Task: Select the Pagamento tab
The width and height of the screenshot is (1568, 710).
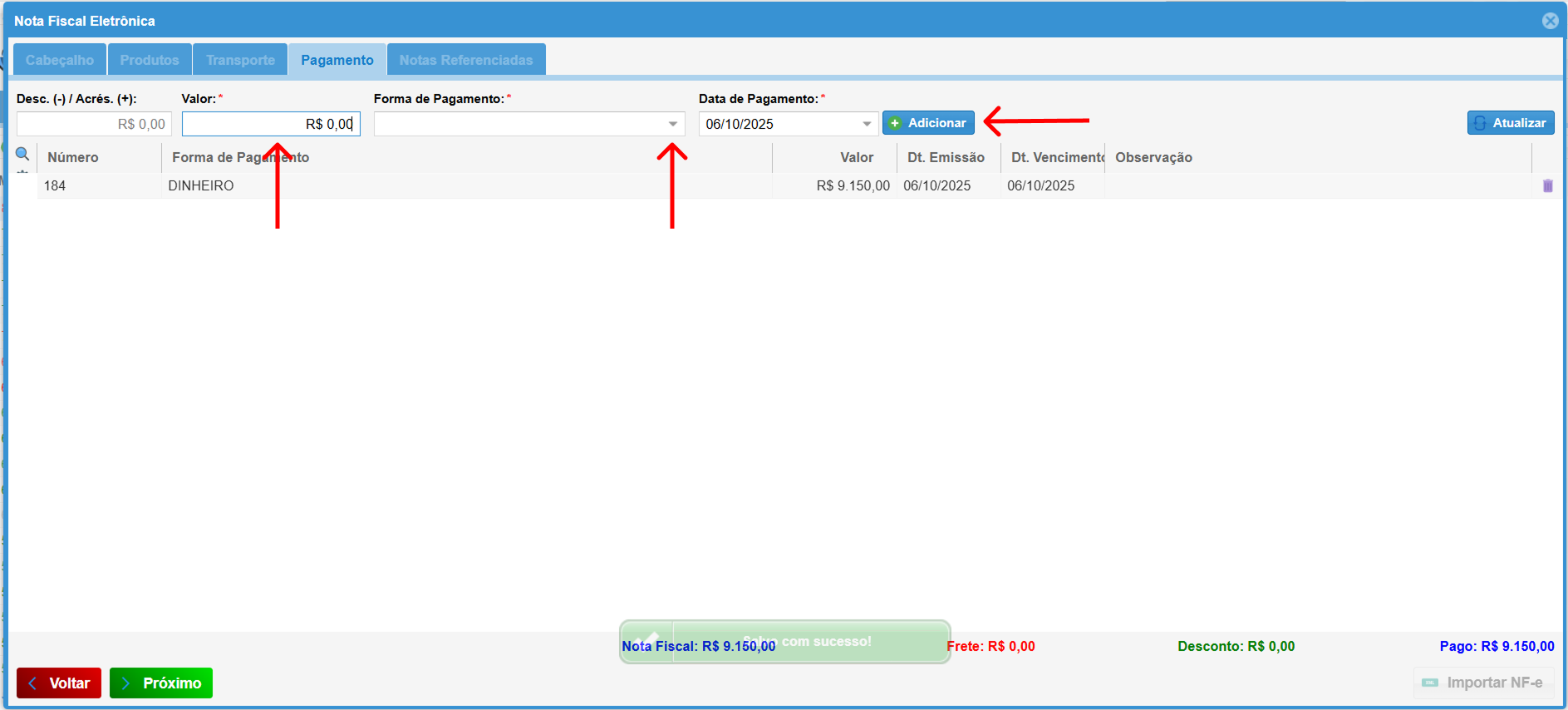Action: tap(337, 60)
